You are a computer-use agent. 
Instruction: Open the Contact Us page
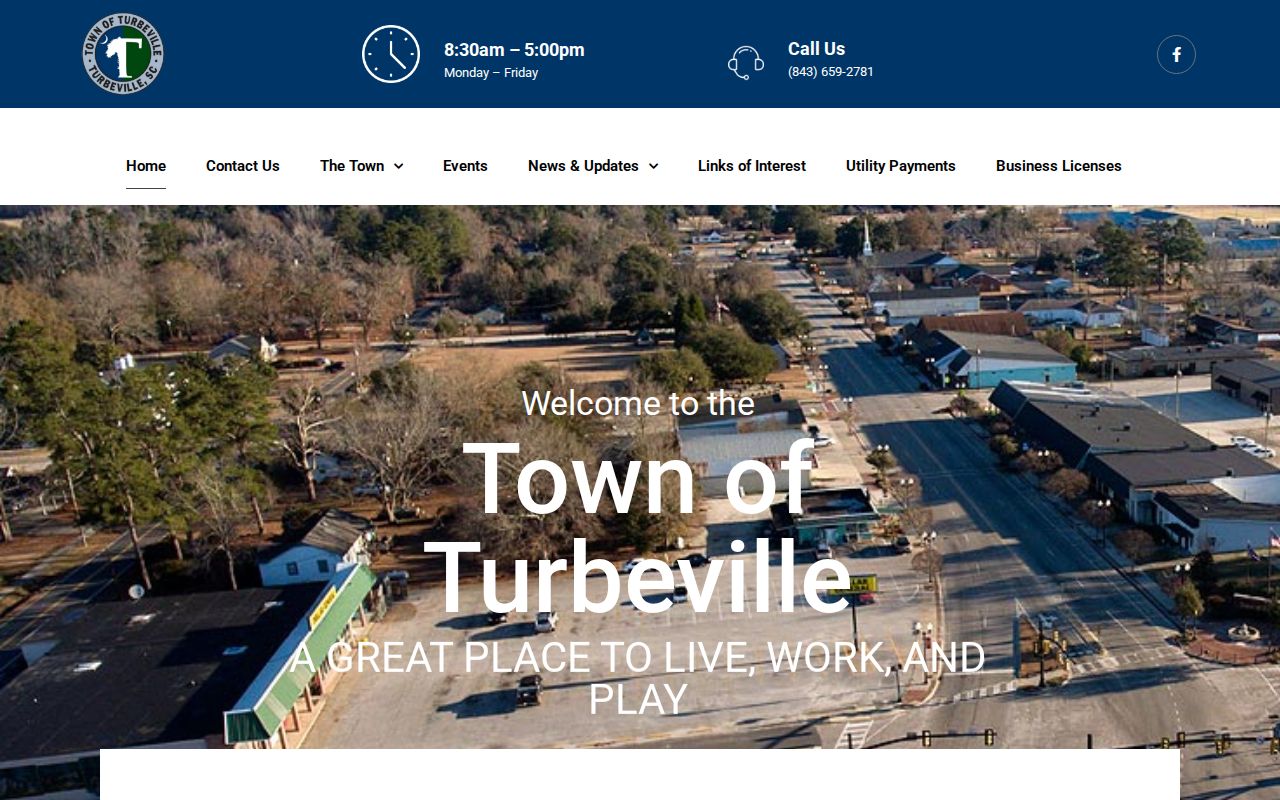(x=243, y=166)
